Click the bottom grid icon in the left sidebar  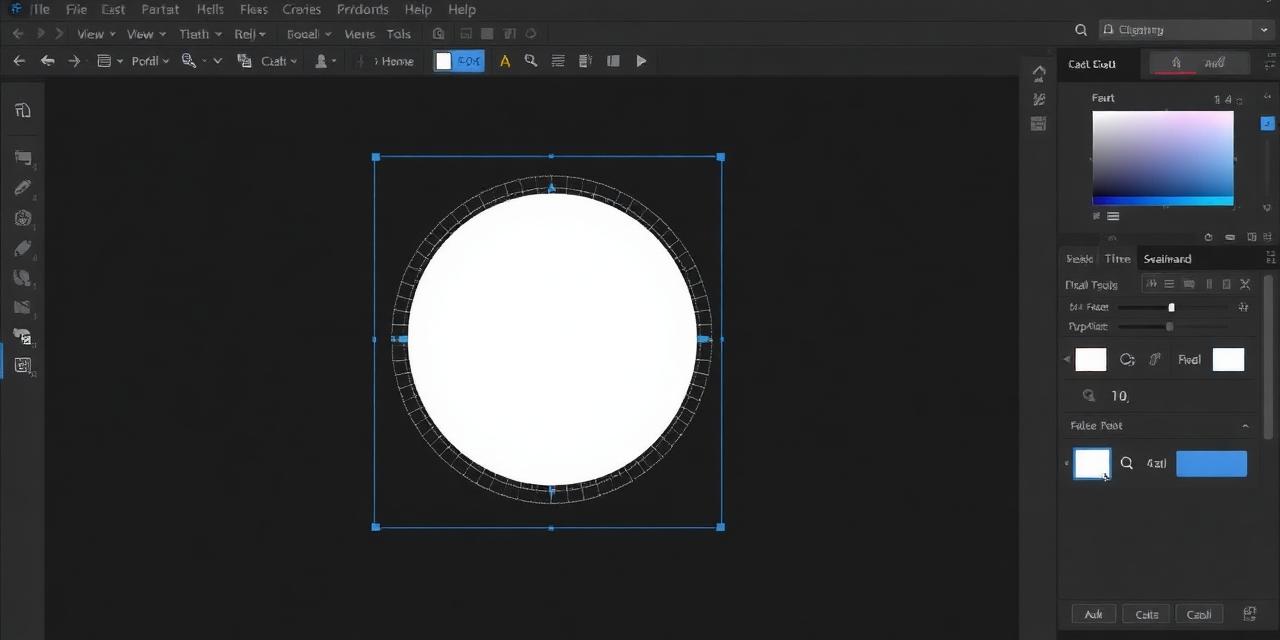(22, 364)
